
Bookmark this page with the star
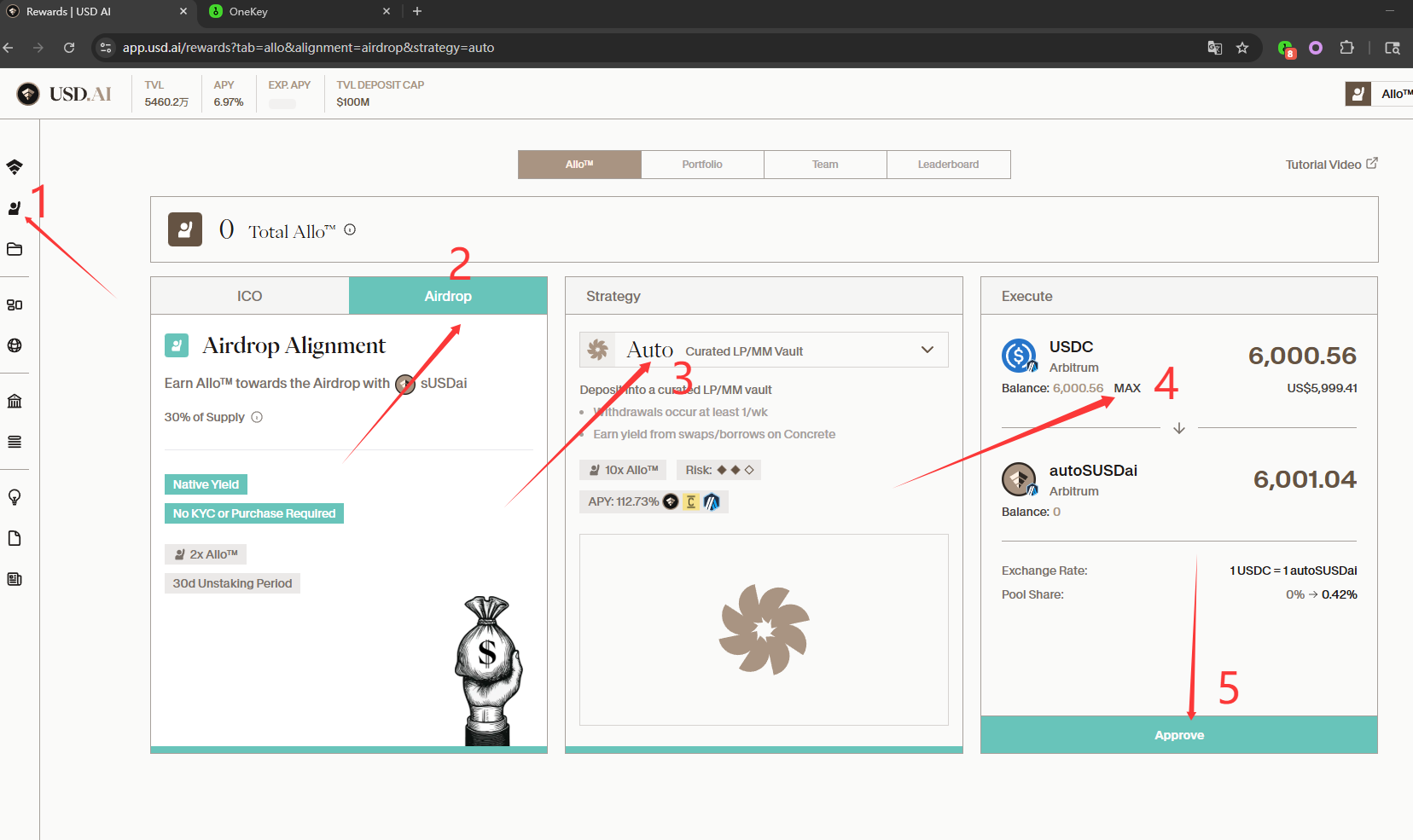[1242, 48]
